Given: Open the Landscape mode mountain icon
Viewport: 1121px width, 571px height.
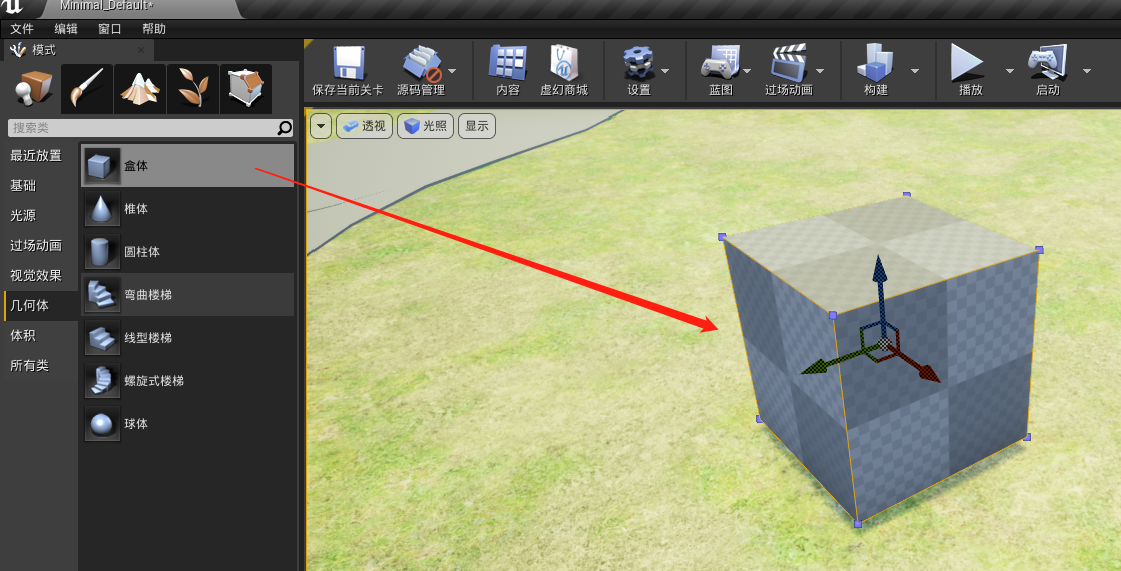Looking at the screenshot, I should tap(140, 89).
